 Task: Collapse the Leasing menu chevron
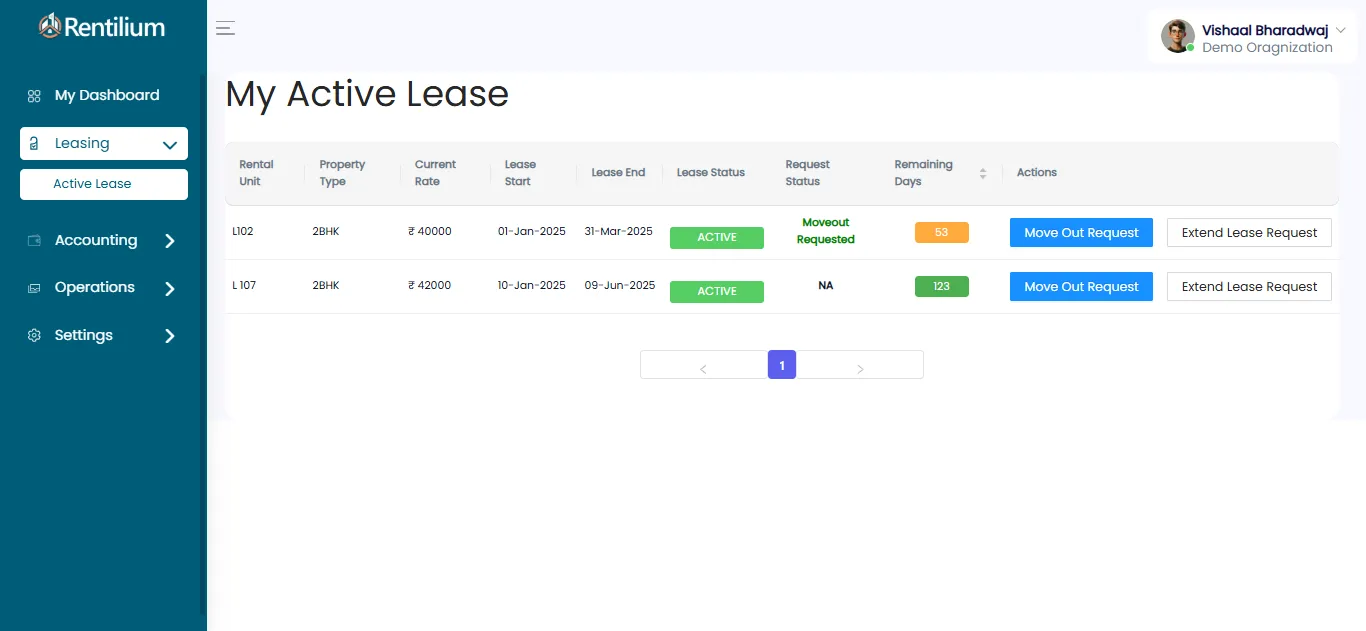point(170,145)
